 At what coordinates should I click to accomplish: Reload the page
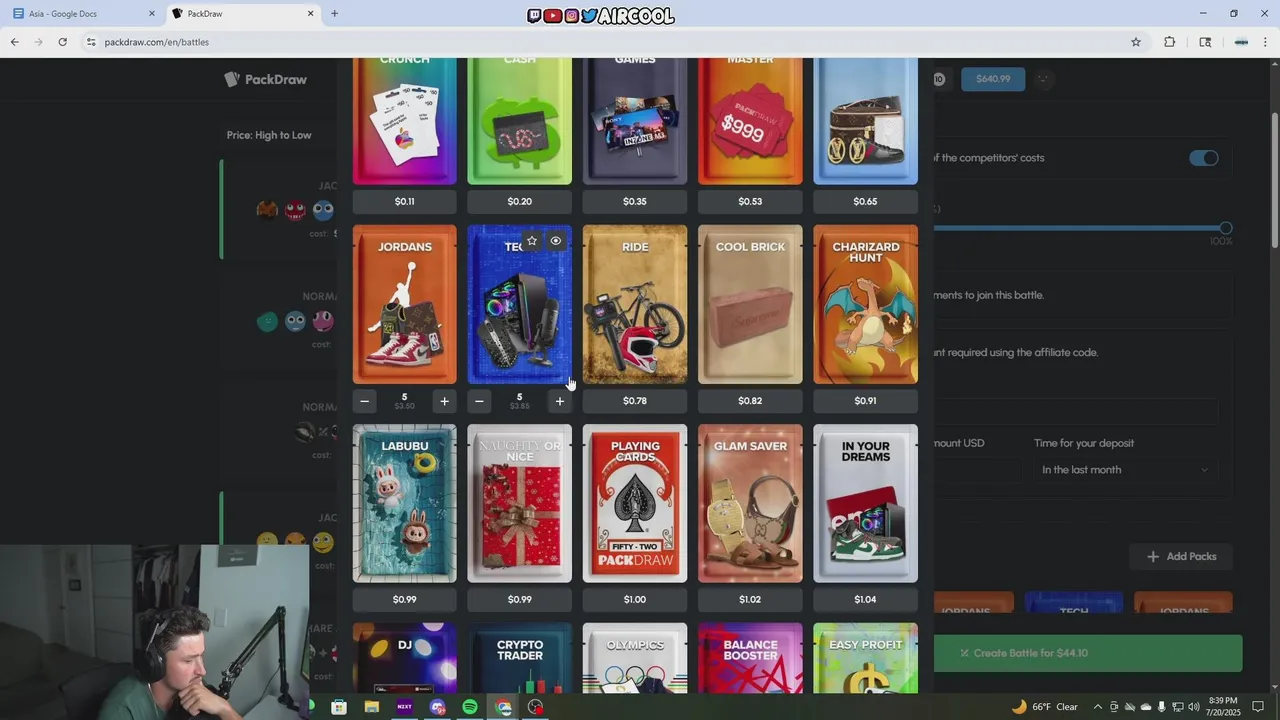point(62,42)
